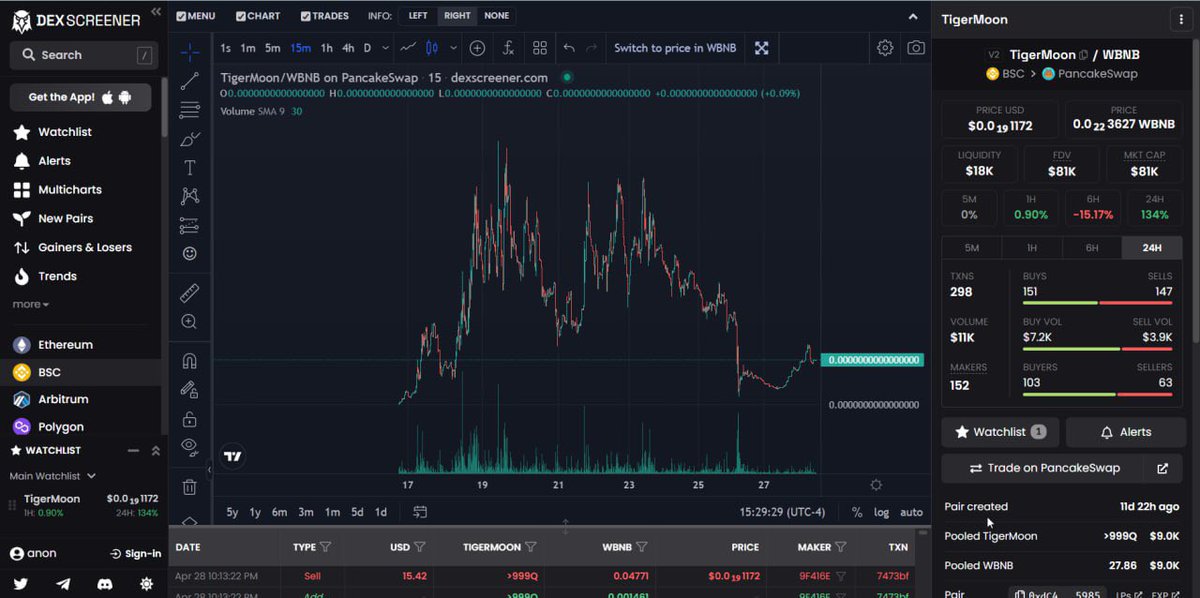
Task: Select the ruler measure tool
Action: (x=189, y=293)
